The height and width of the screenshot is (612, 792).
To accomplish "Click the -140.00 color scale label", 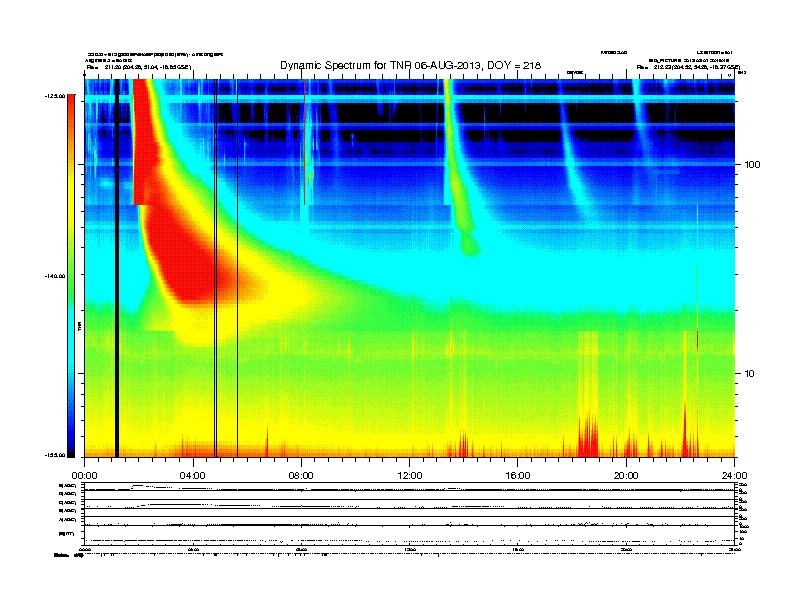I will coord(56,276).
